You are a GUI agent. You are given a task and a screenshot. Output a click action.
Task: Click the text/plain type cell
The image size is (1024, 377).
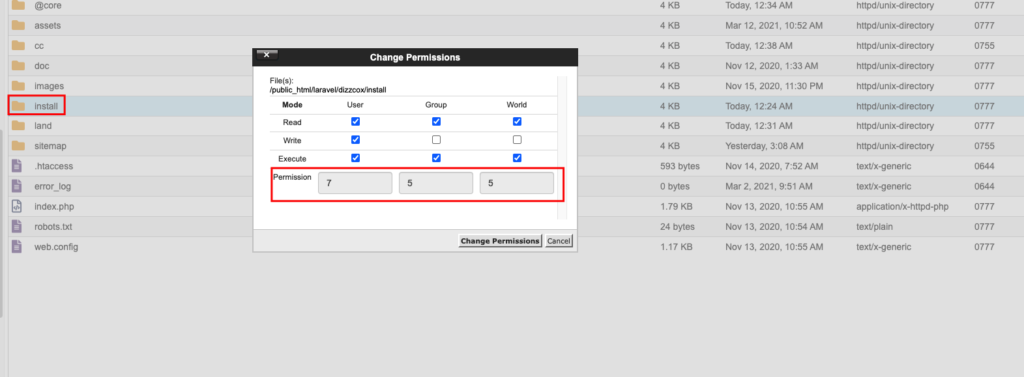coord(874,227)
